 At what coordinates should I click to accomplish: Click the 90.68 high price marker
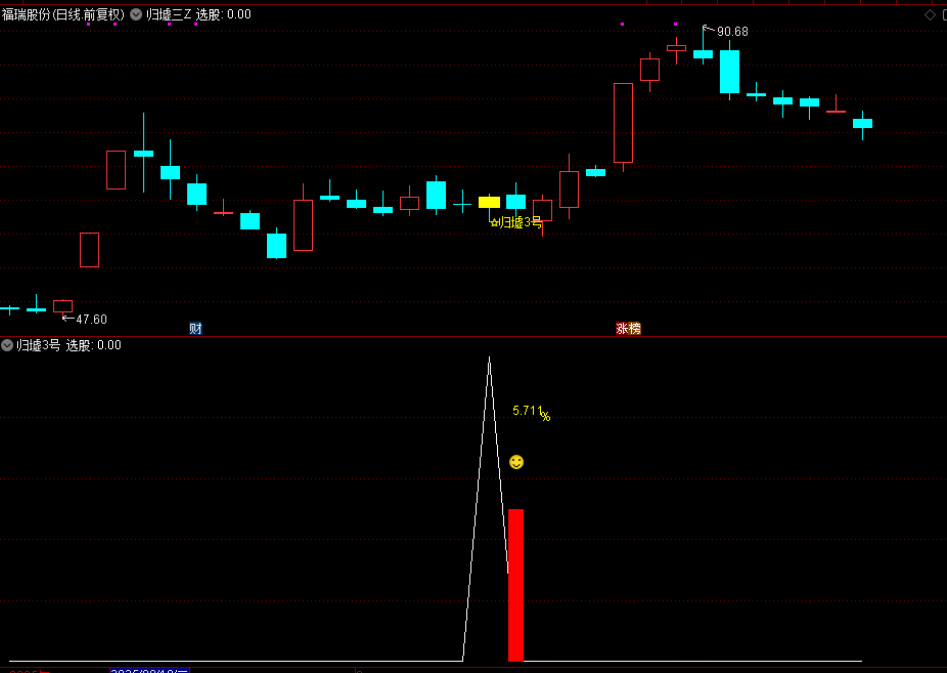click(731, 32)
